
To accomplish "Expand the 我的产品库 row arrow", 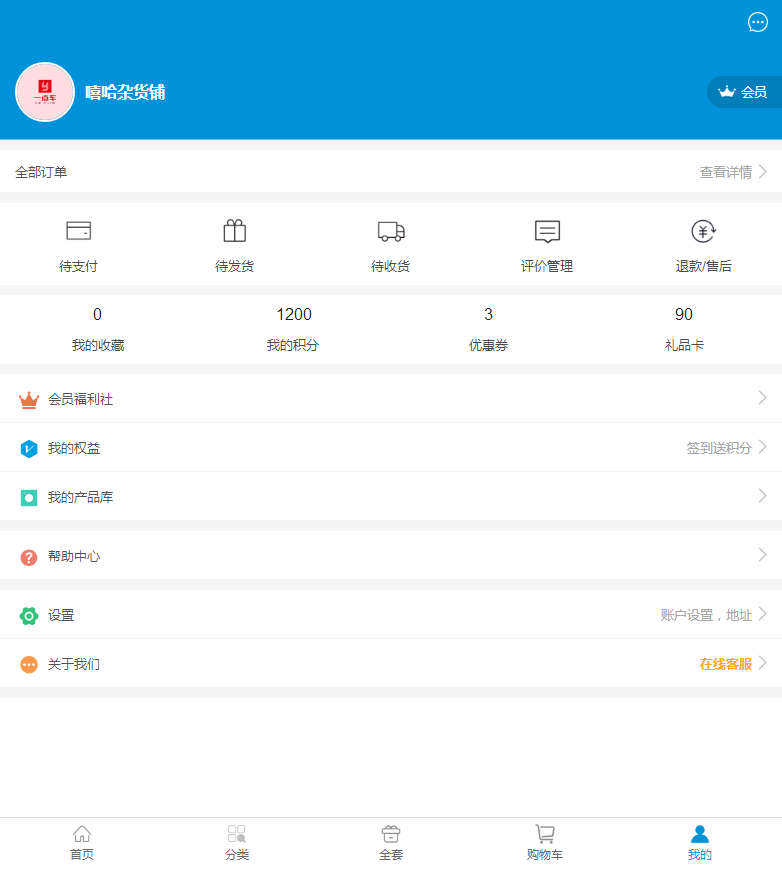I will click(762, 496).
